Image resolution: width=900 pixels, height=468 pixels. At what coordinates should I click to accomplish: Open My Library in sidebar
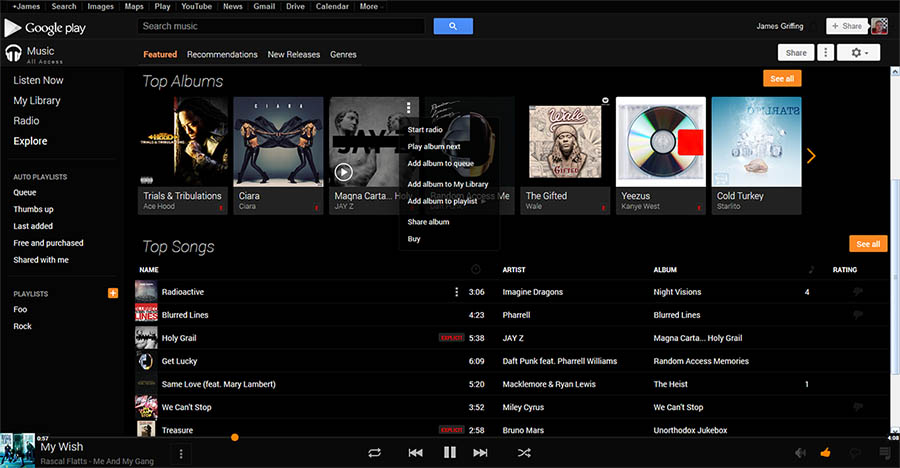click(37, 100)
